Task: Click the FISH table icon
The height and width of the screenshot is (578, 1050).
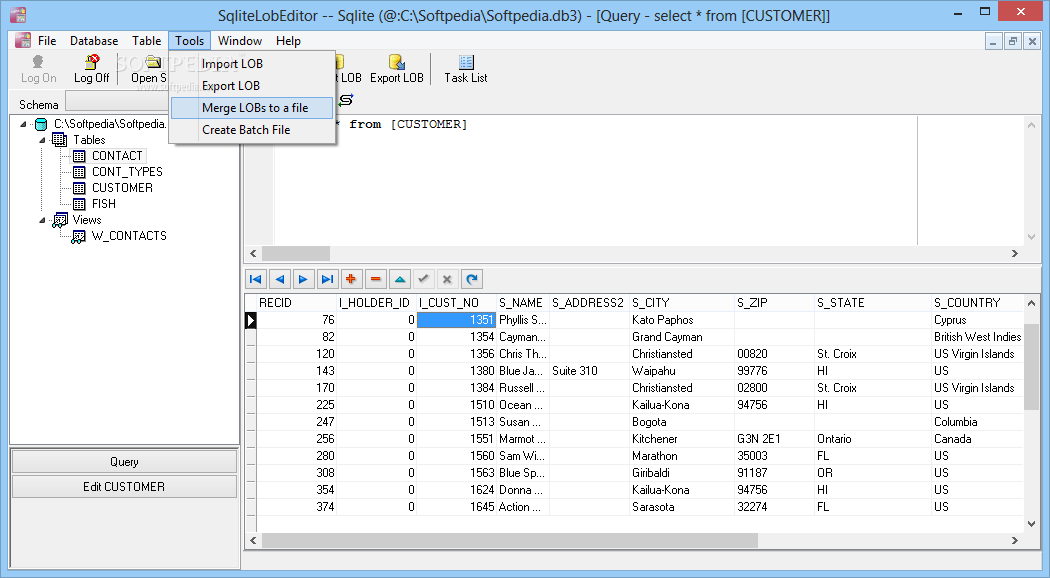Action: pos(79,204)
